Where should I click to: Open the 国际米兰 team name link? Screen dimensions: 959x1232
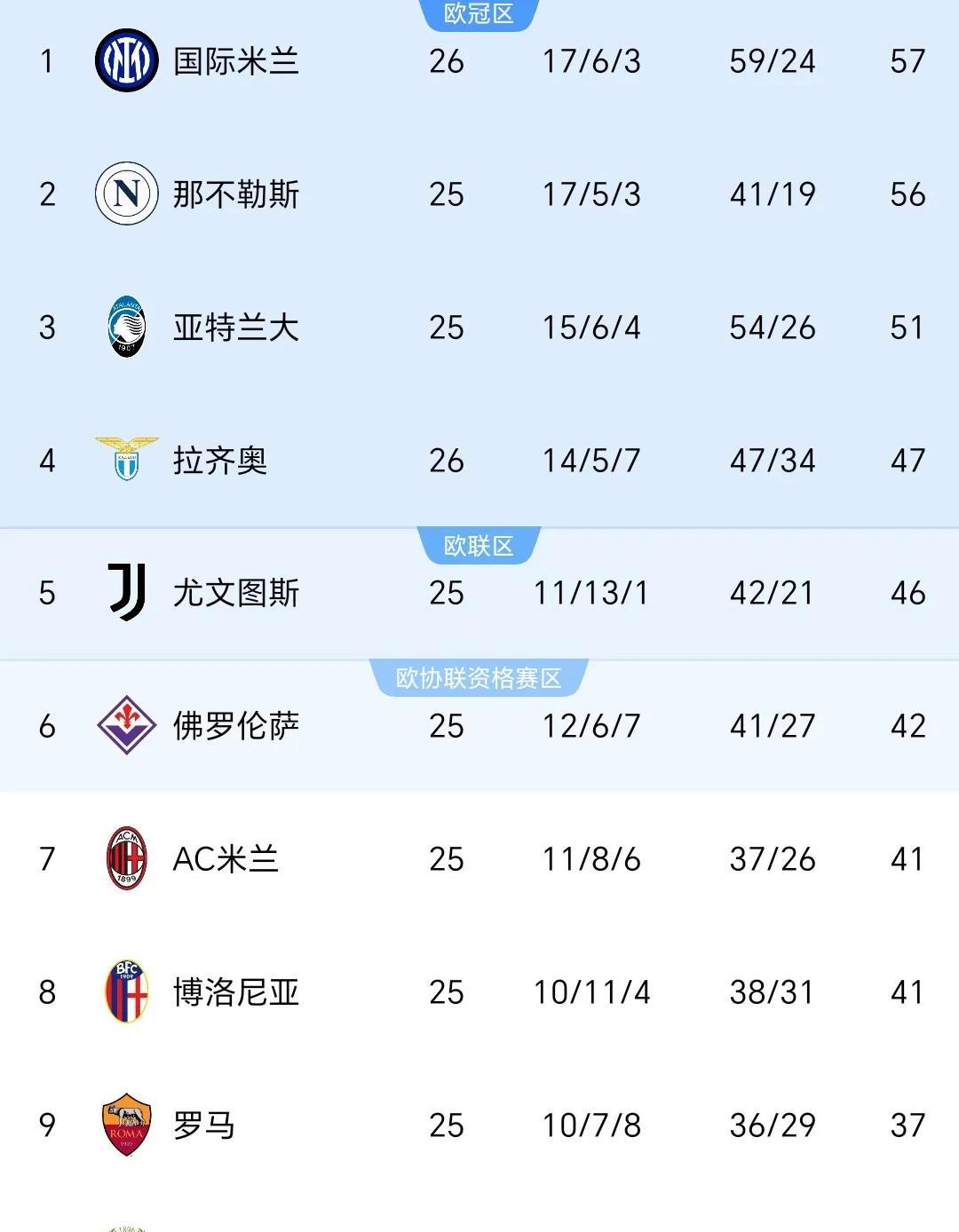(235, 61)
